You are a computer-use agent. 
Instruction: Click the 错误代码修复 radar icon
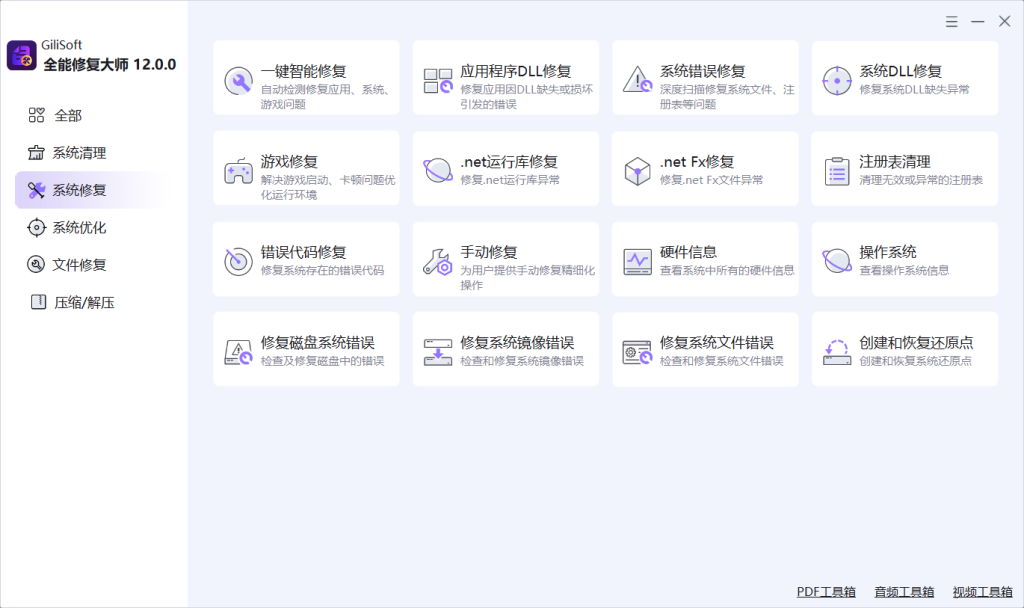238,261
